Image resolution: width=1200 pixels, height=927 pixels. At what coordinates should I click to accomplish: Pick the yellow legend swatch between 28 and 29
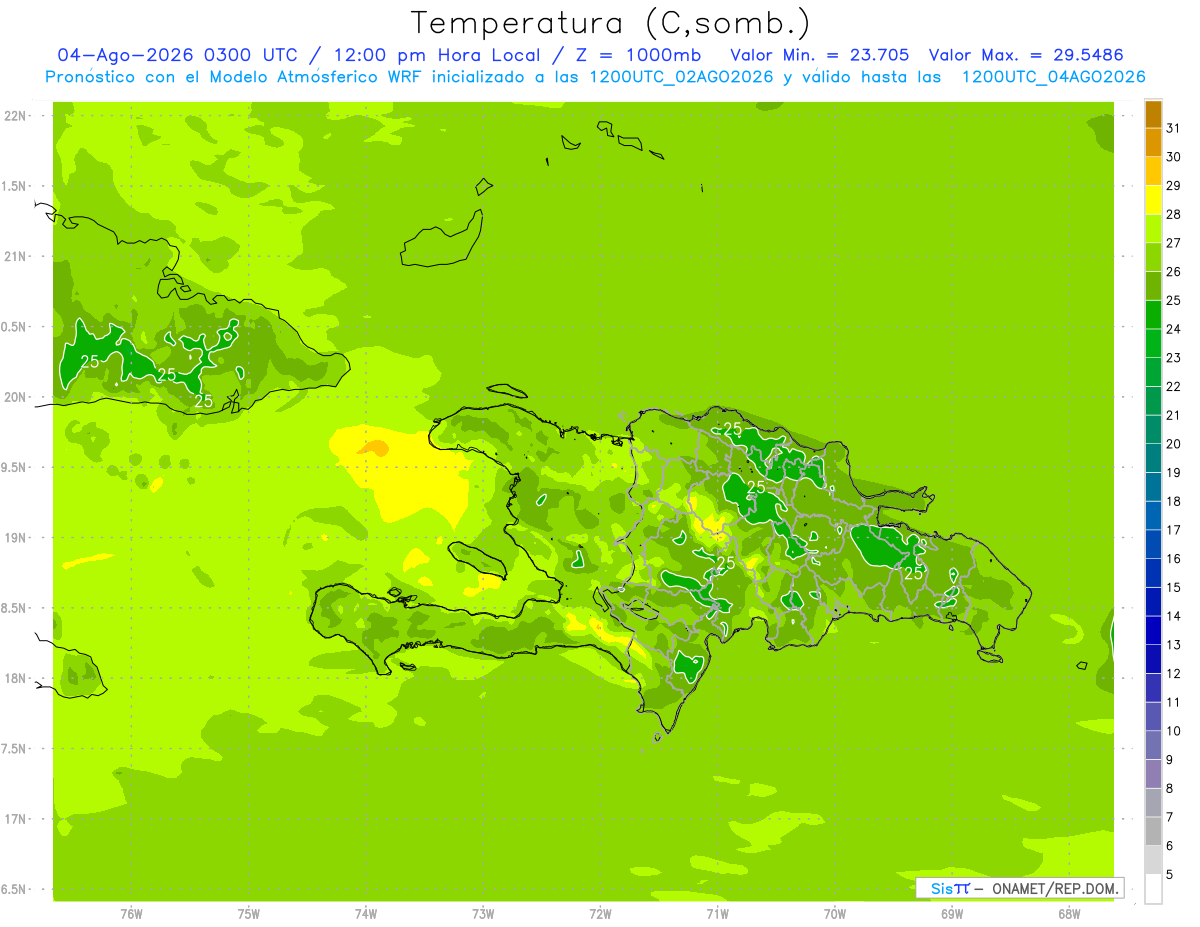[x=1153, y=200]
